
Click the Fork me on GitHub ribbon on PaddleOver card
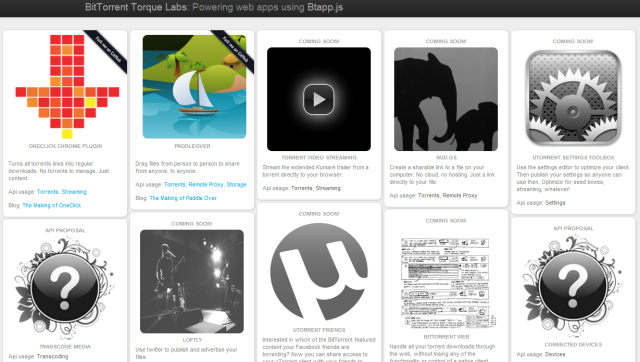pos(236,50)
